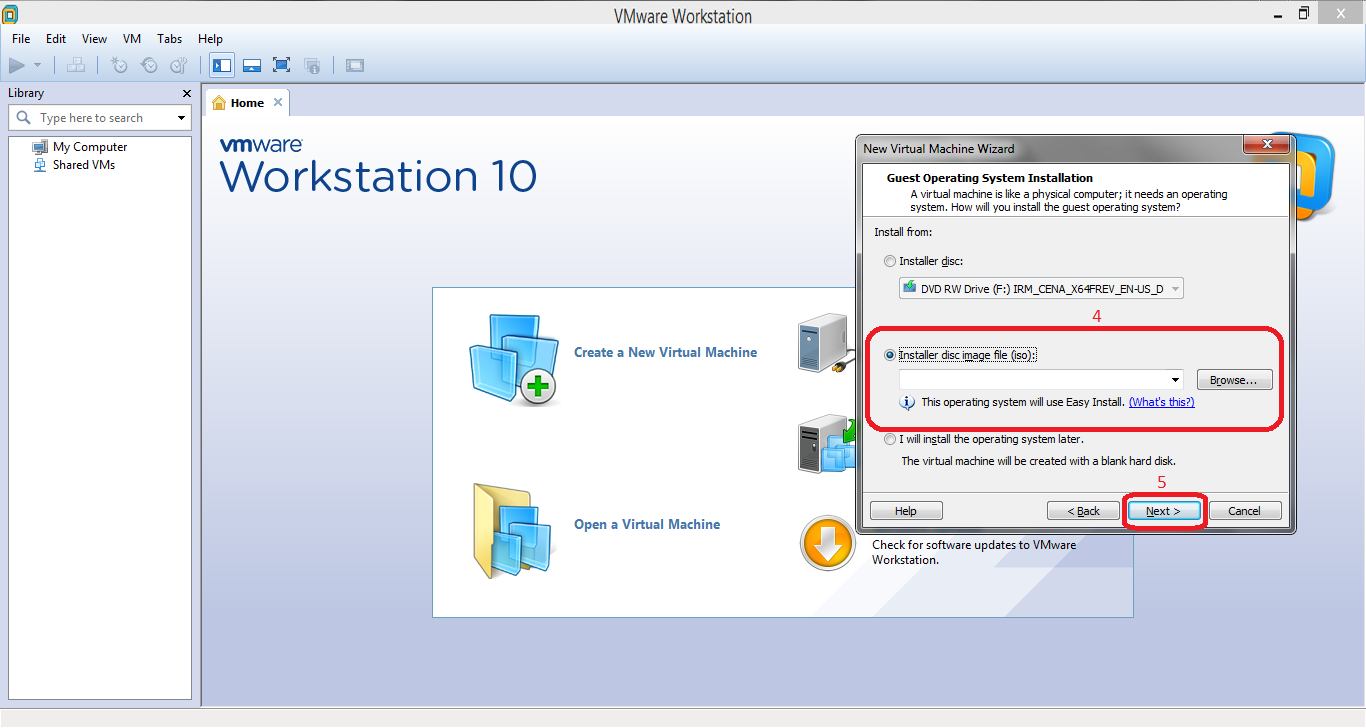
Task: Close the Library panel with its X
Action: pos(186,93)
